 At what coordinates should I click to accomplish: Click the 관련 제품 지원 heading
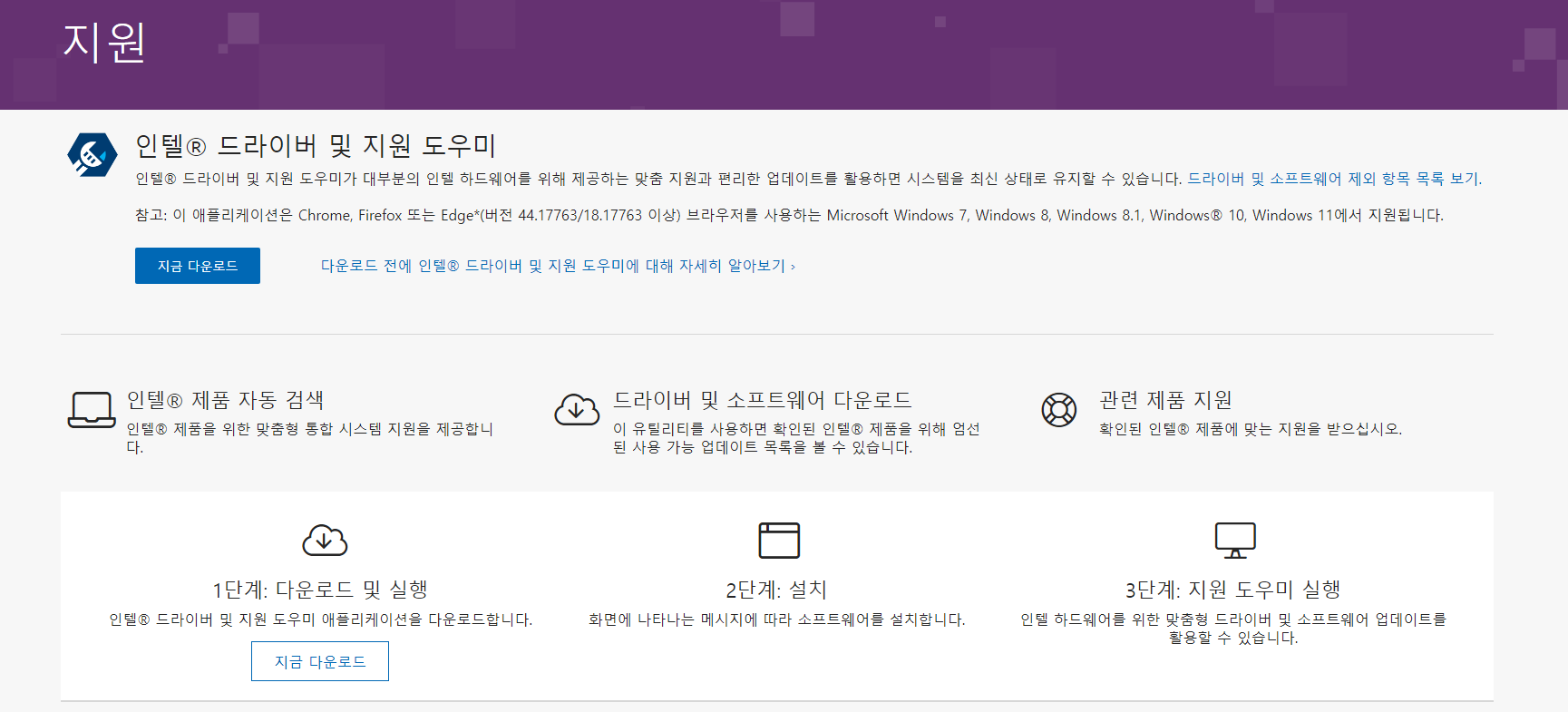point(1165,400)
